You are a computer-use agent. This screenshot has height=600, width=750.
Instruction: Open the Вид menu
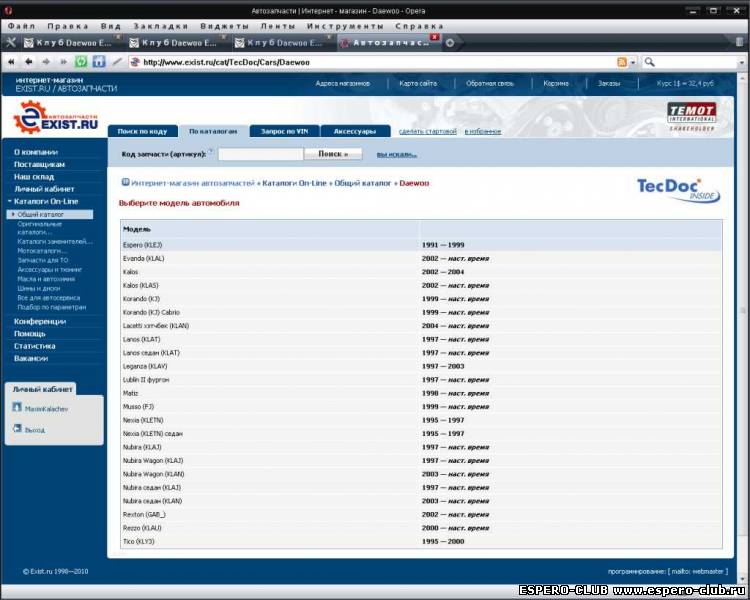click(x=110, y=26)
